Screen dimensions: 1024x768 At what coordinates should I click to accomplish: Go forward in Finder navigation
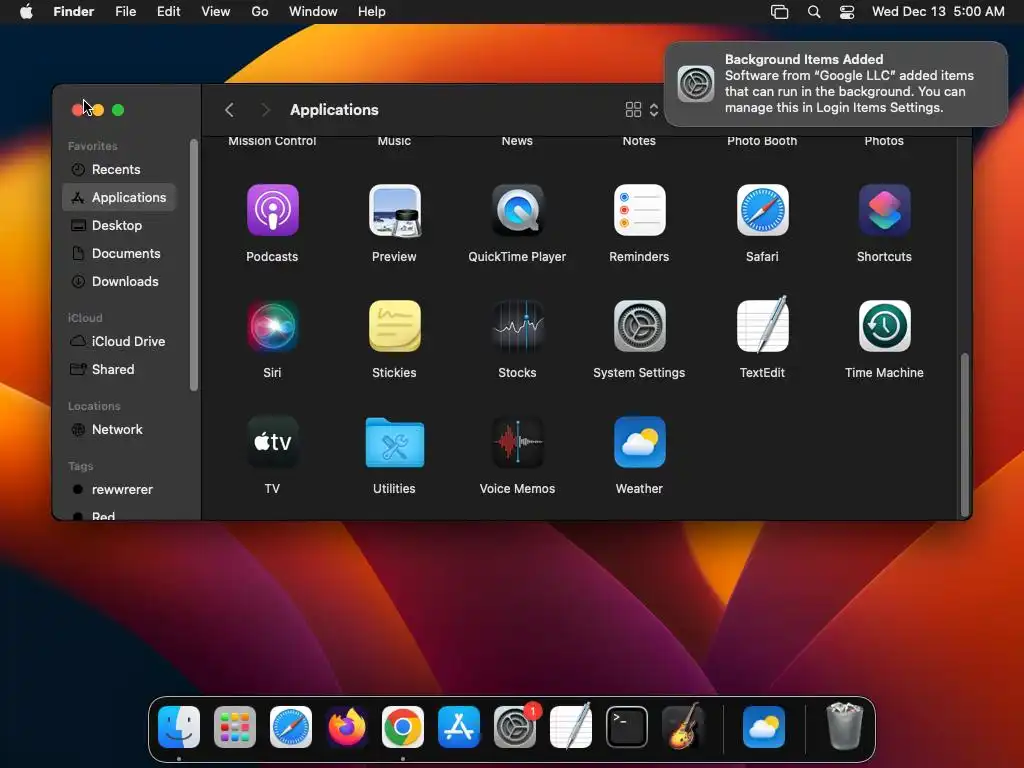265,110
